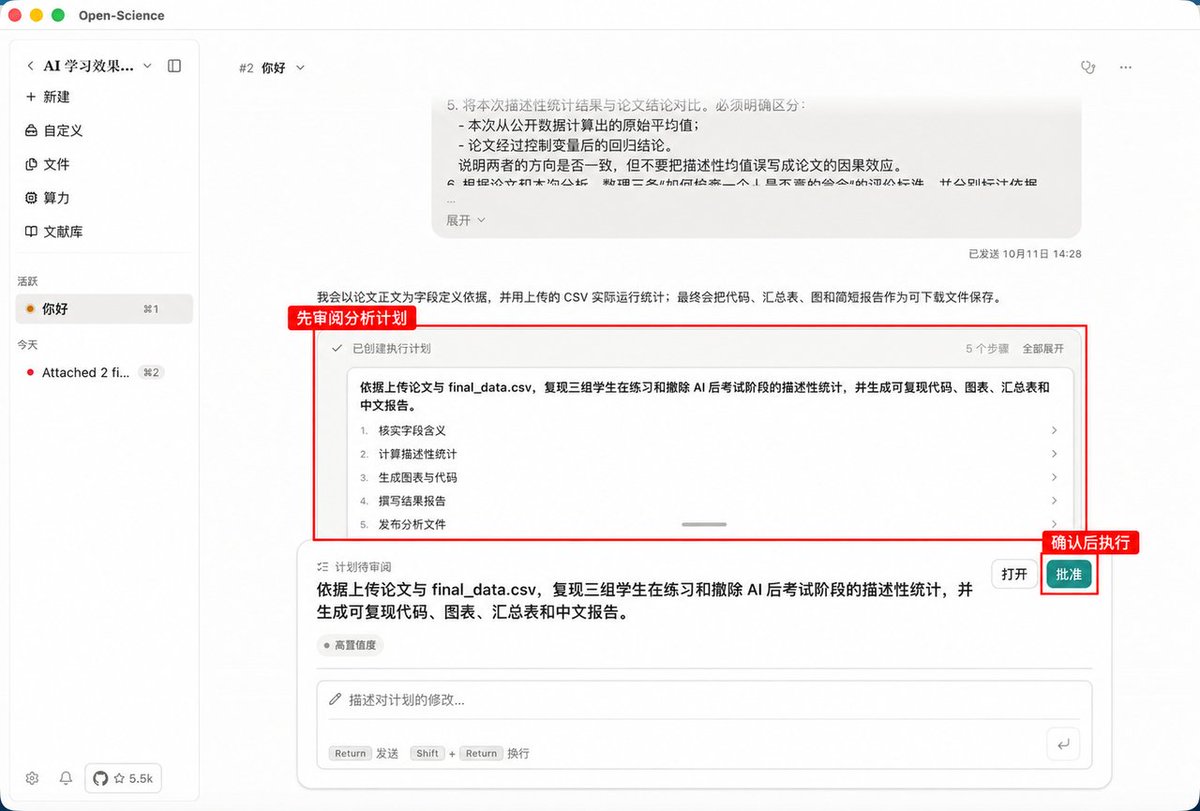
Task: Go back with the sidebar arrow
Action: (x=30, y=66)
